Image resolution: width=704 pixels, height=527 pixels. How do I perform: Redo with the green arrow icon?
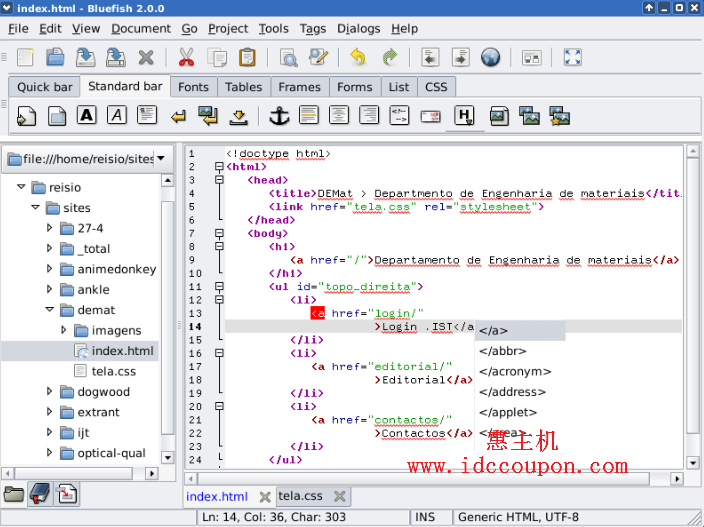[x=389, y=57]
